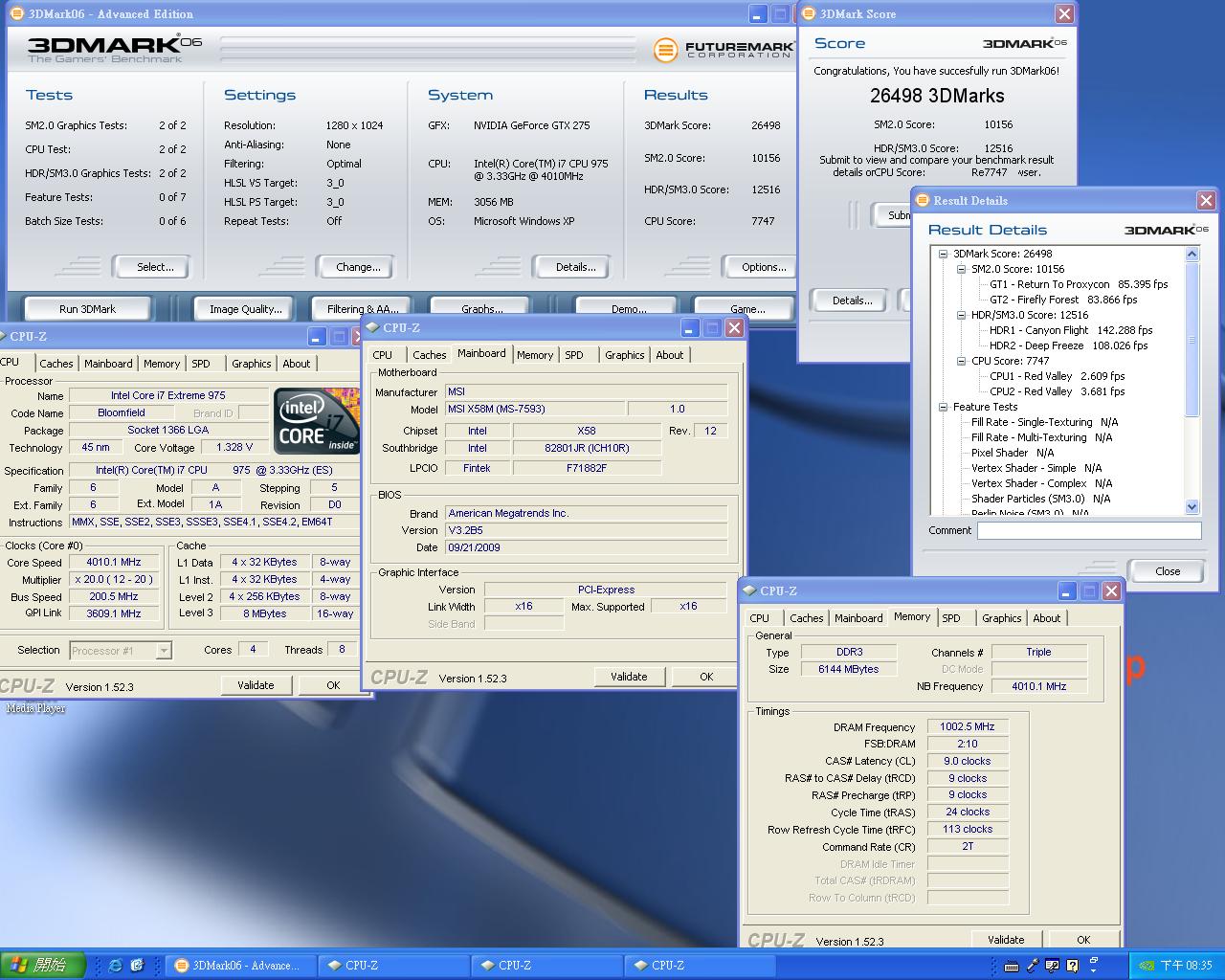Collapse the SM2.0 Score tree node
The width and height of the screenshot is (1225, 980).
point(961,269)
